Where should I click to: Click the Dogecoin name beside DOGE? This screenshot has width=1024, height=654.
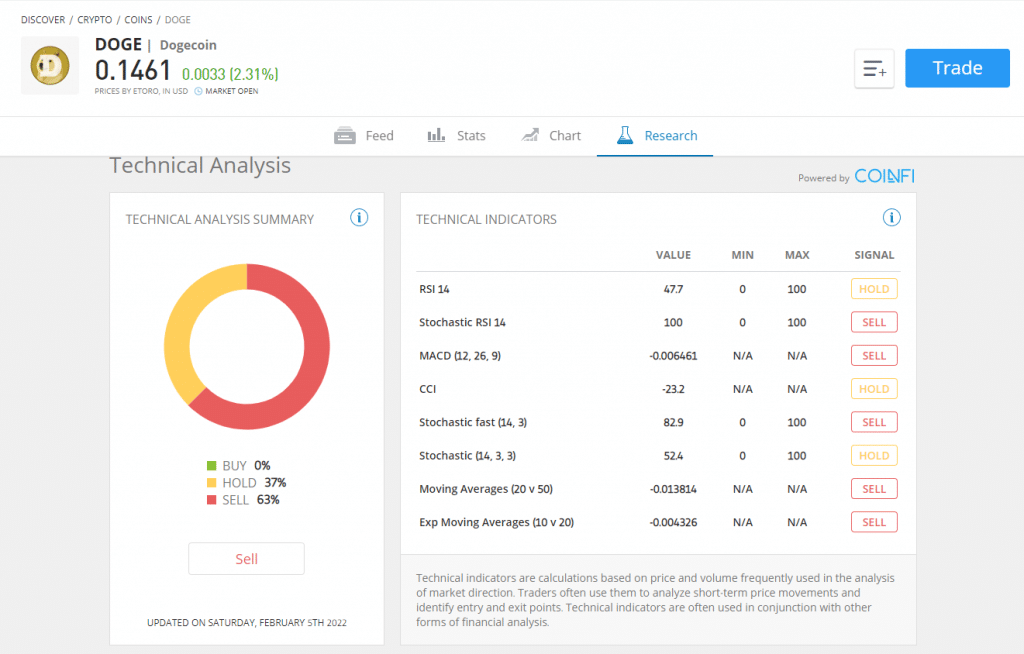188,45
